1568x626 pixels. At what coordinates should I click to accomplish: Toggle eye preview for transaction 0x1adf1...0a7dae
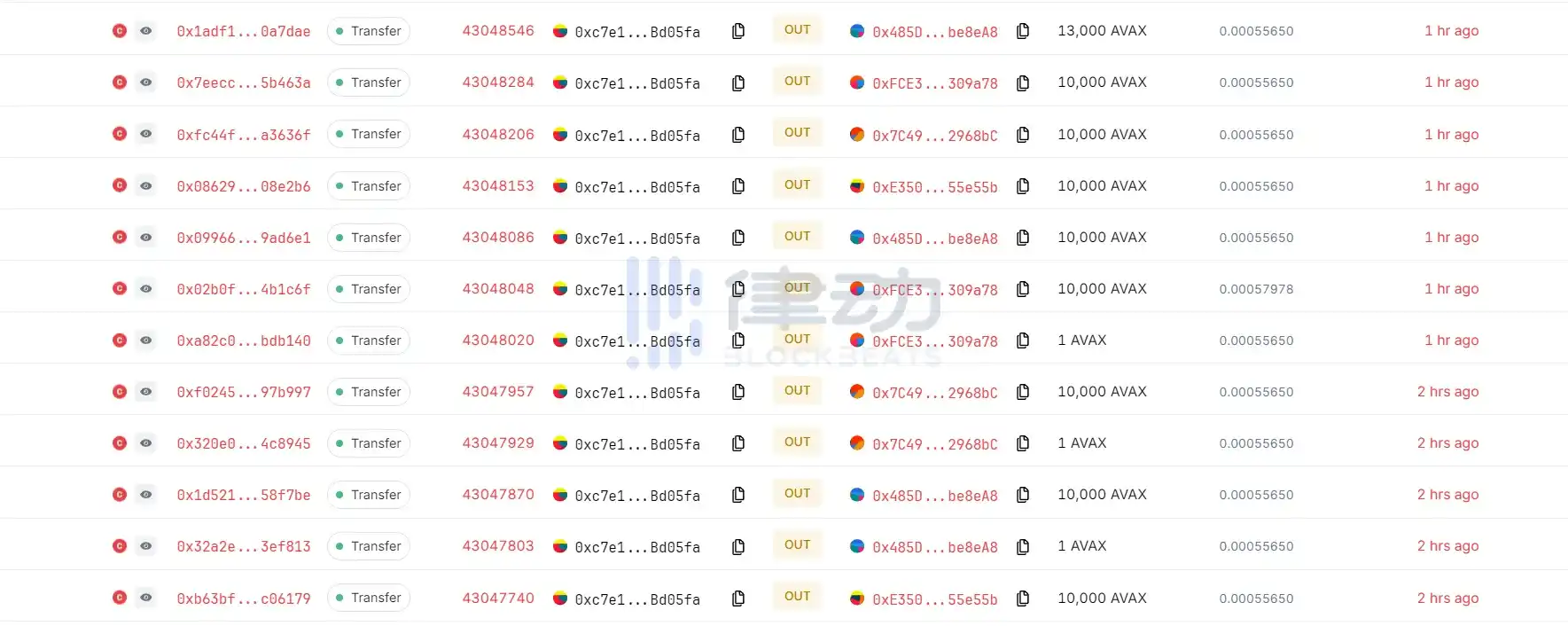tap(146, 31)
